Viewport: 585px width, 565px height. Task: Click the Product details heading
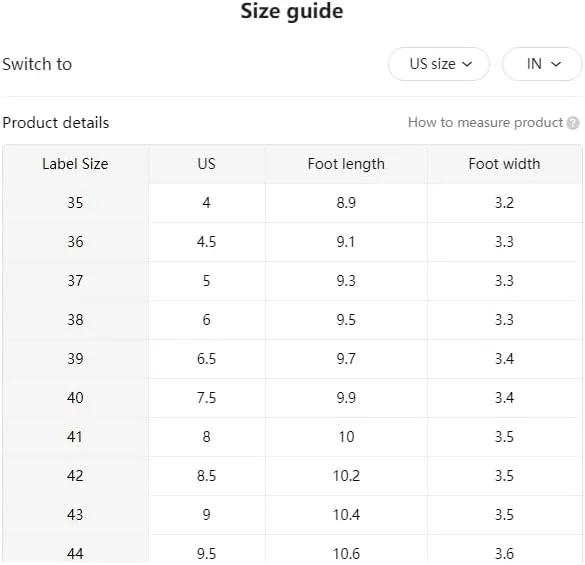[56, 123]
